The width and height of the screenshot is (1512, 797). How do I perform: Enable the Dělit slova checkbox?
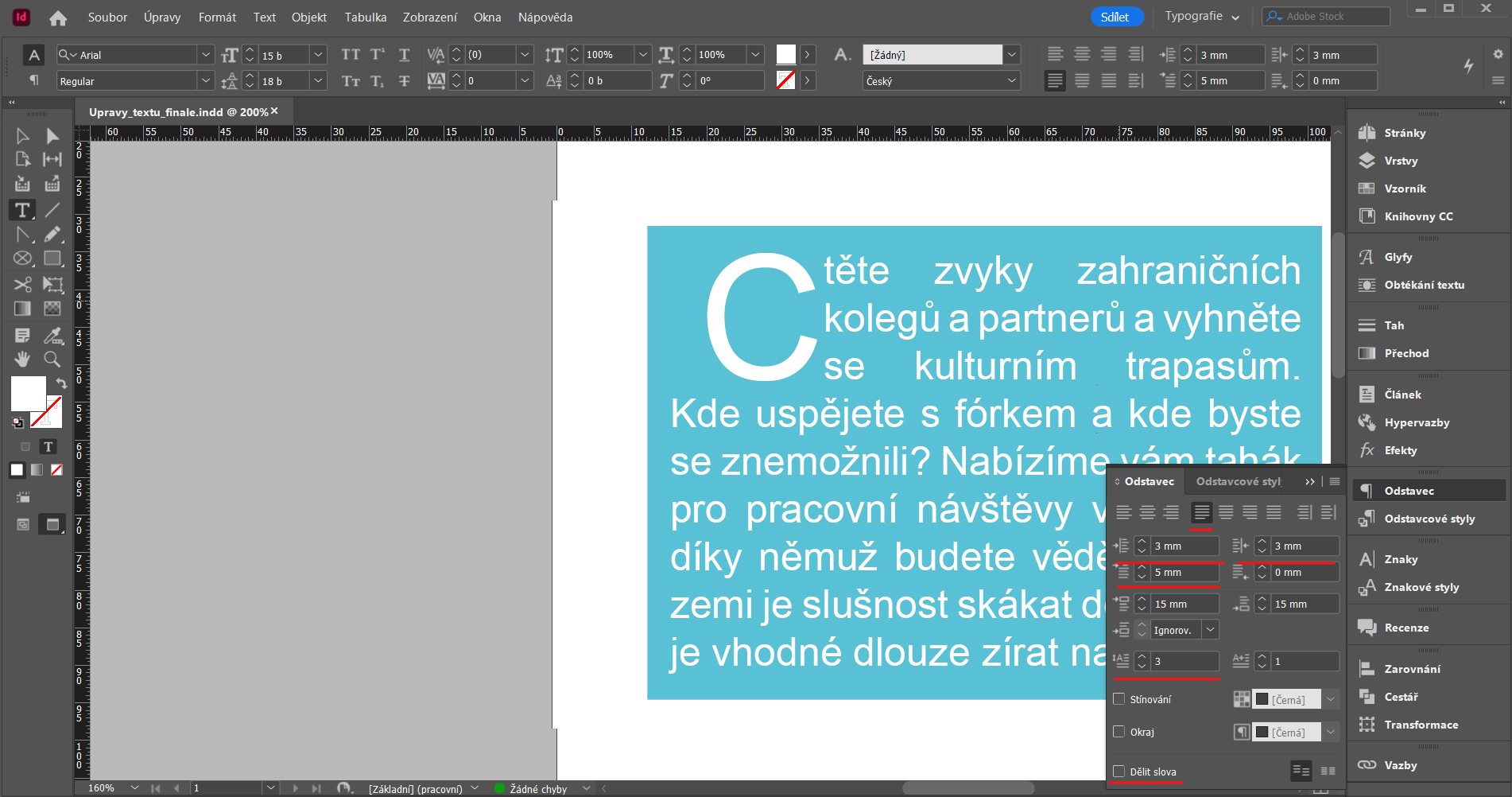(1119, 772)
